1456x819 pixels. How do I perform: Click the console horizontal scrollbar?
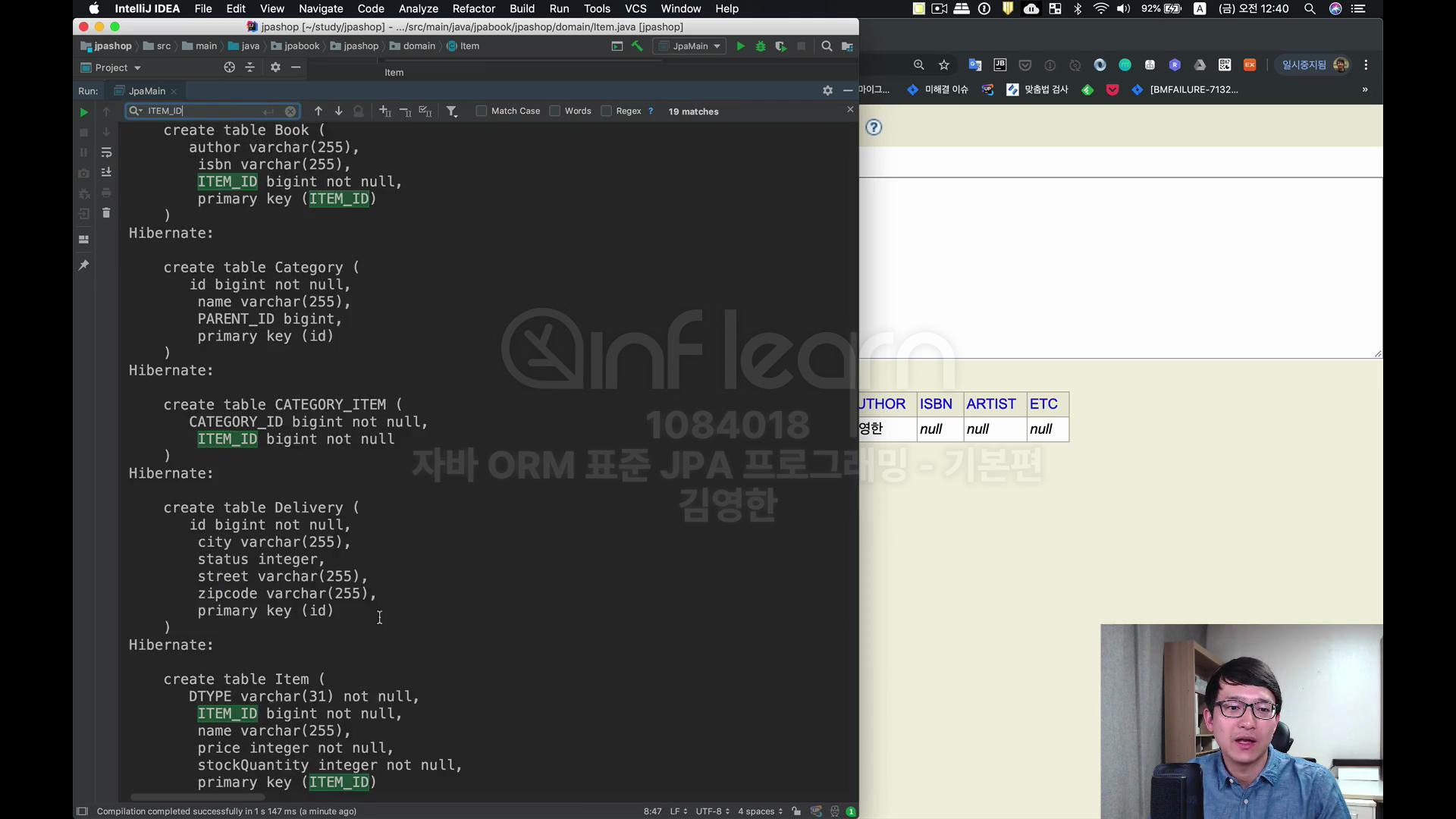click(197, 797)
